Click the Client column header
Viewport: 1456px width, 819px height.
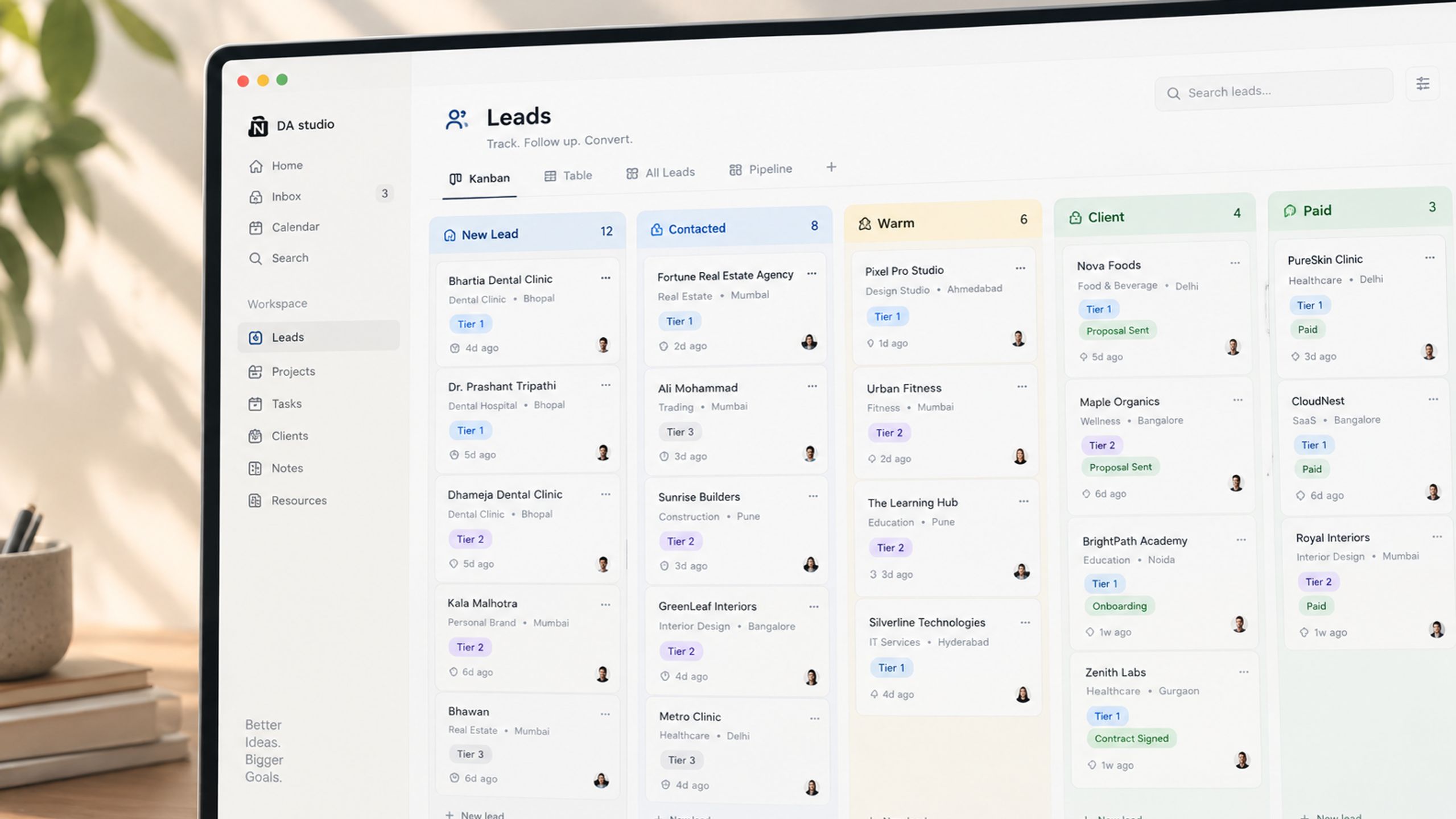tap(1155, 215)
